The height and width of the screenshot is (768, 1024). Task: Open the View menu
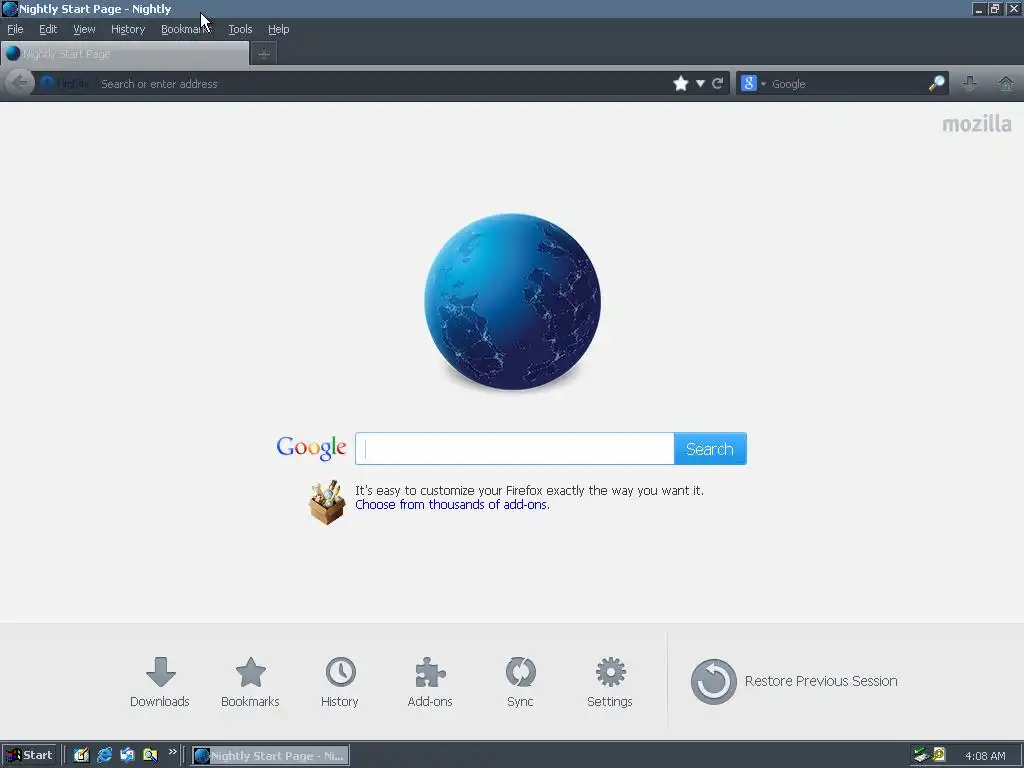(x=84, y=29)
